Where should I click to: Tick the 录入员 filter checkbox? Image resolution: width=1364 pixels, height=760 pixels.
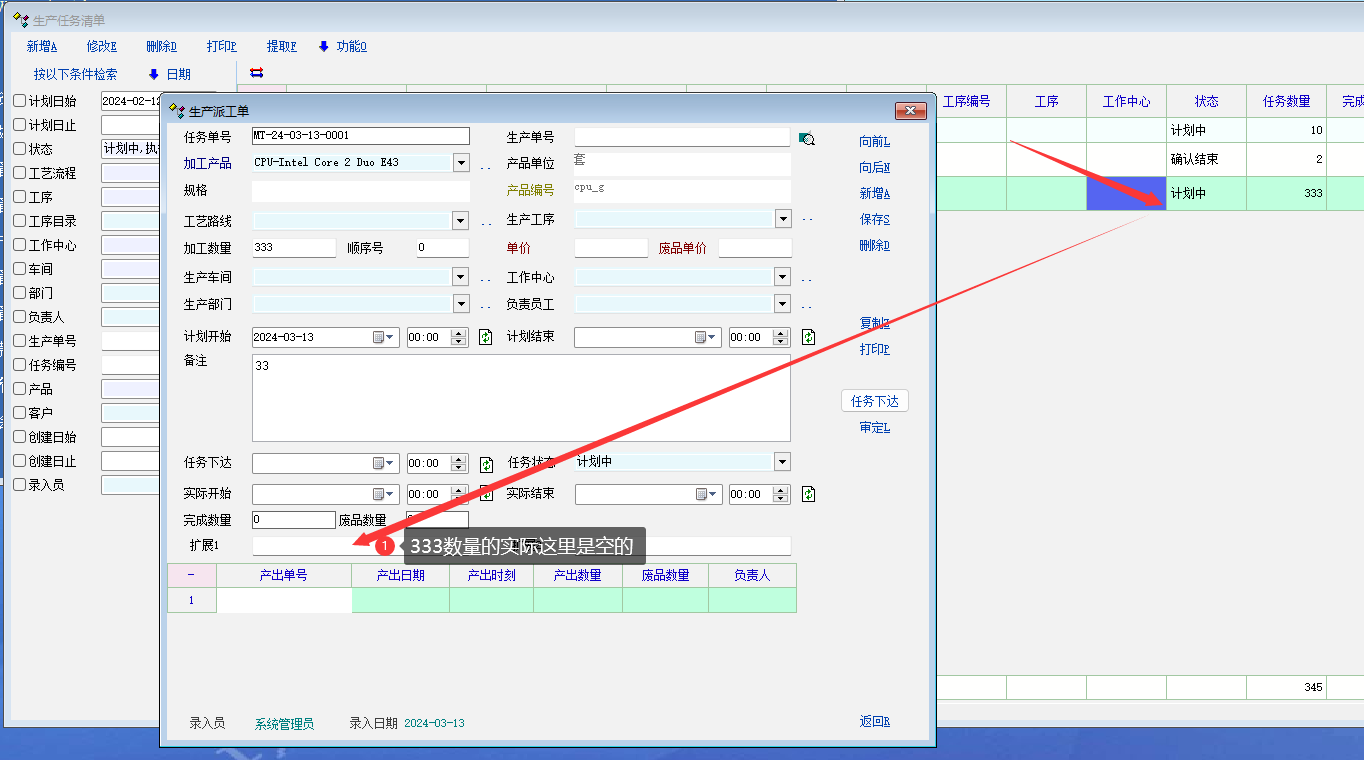[x=20, y=485]
